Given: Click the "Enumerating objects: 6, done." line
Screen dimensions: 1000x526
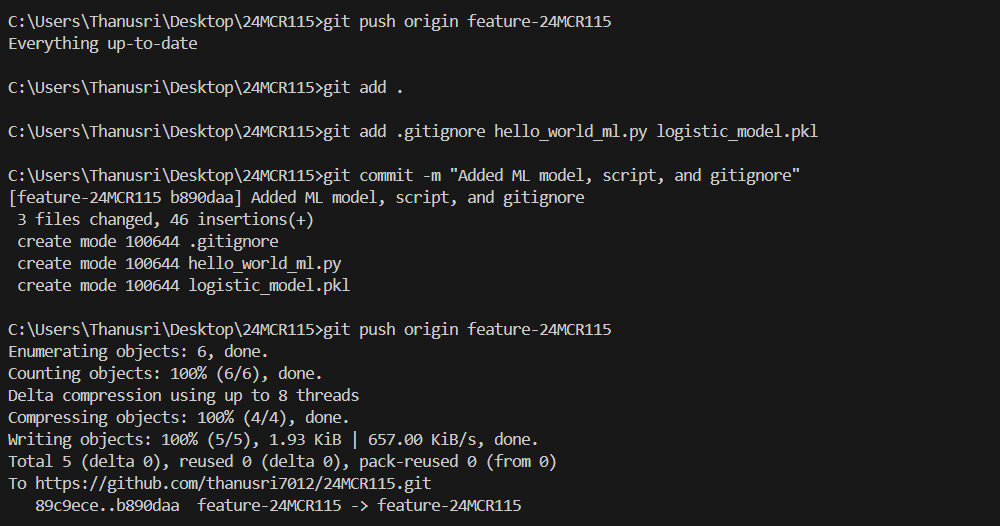Looking at the screenshot, I should tap(138, 351).
